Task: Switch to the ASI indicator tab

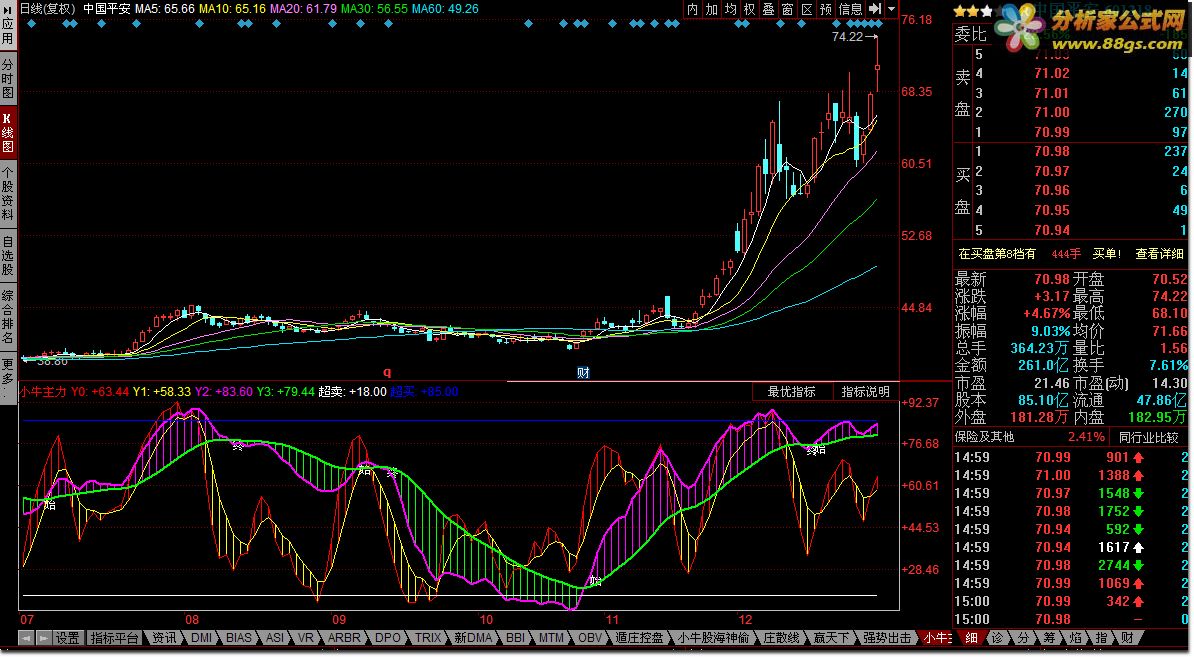Action: click(x=274, y=638)
